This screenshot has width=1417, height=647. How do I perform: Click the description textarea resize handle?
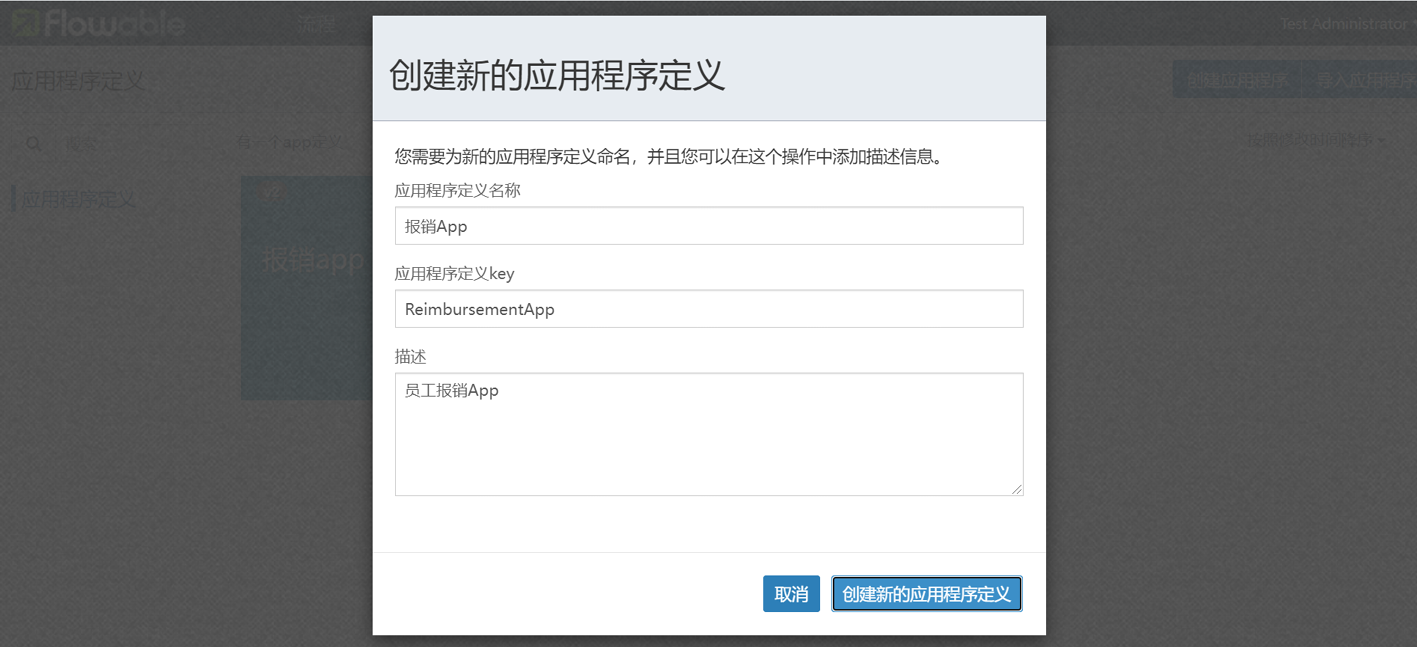(1017, 489)
